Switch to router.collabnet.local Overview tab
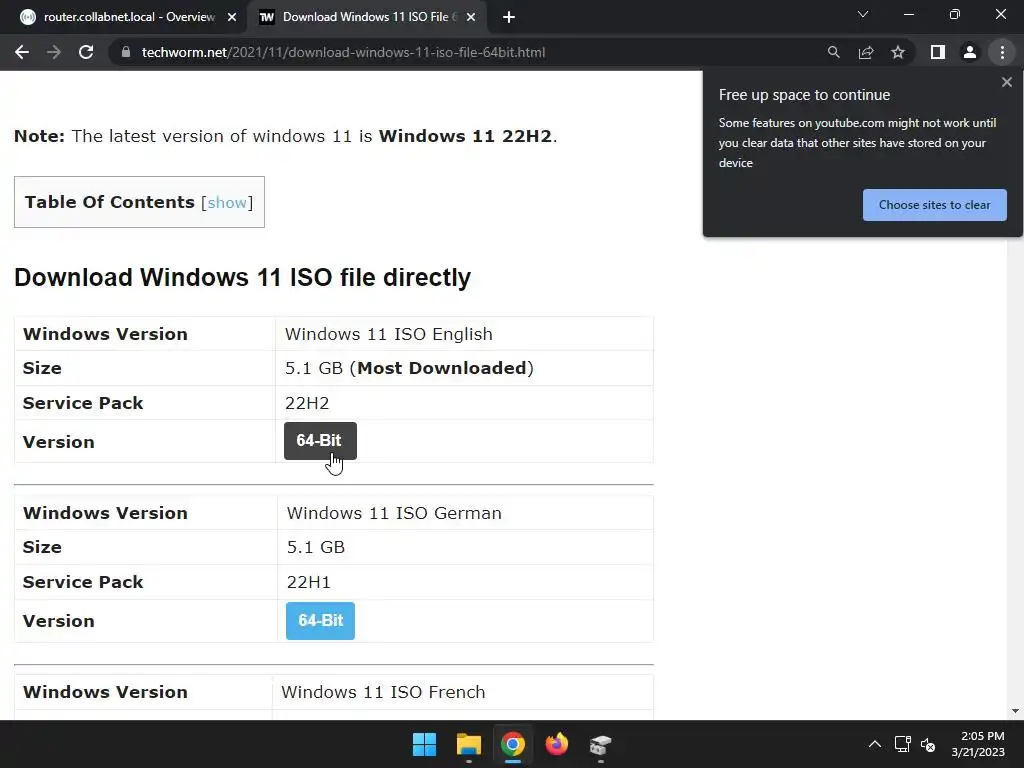Screen dimensions: 1024x768 point(129,17)
